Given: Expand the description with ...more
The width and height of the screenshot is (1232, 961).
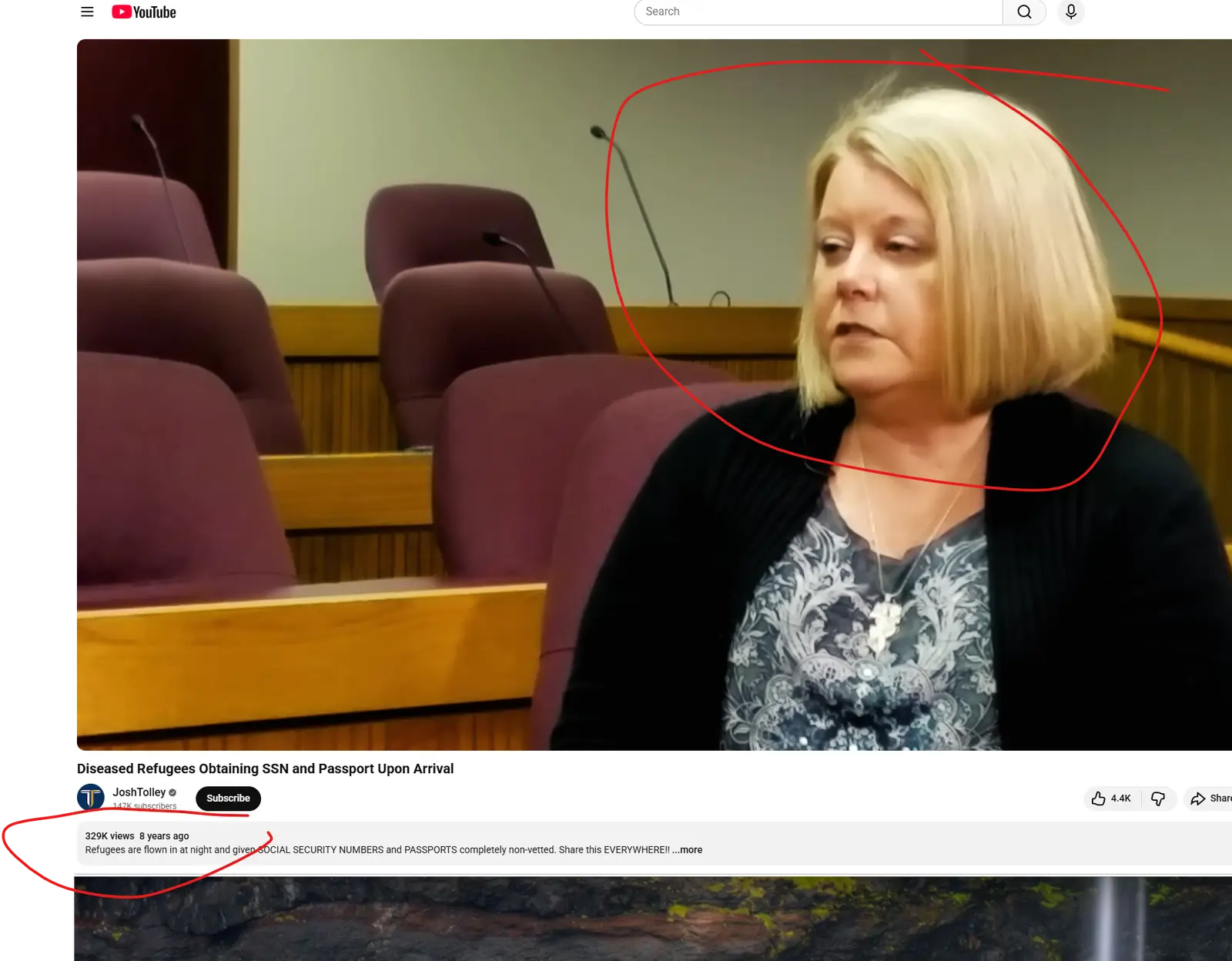Looking at the screenshot, I should coord(688,850).
